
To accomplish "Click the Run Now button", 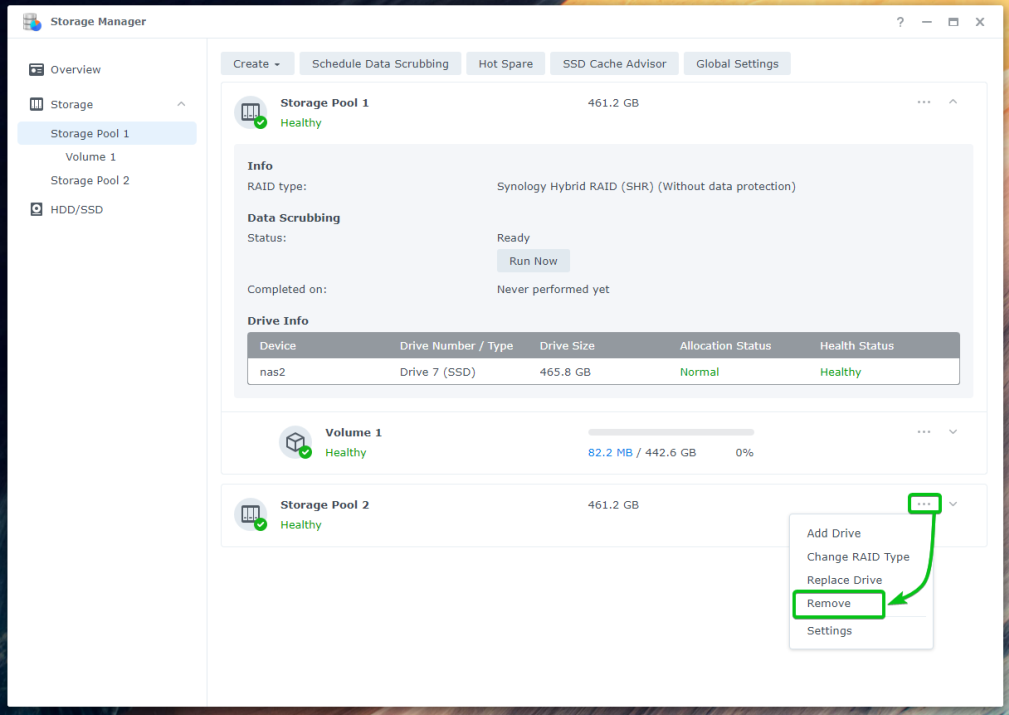I will click(x=533, y=261).
